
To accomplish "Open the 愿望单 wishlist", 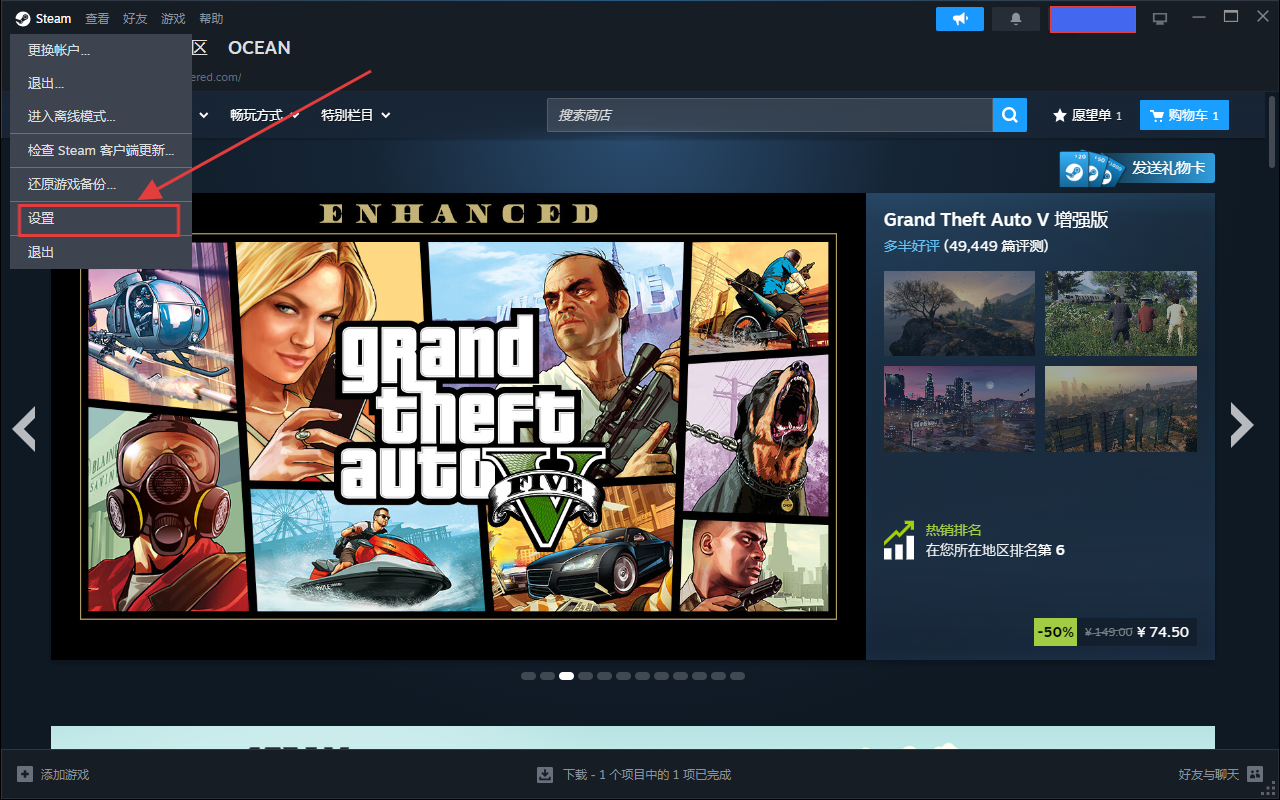I will tap(1087, 116).
